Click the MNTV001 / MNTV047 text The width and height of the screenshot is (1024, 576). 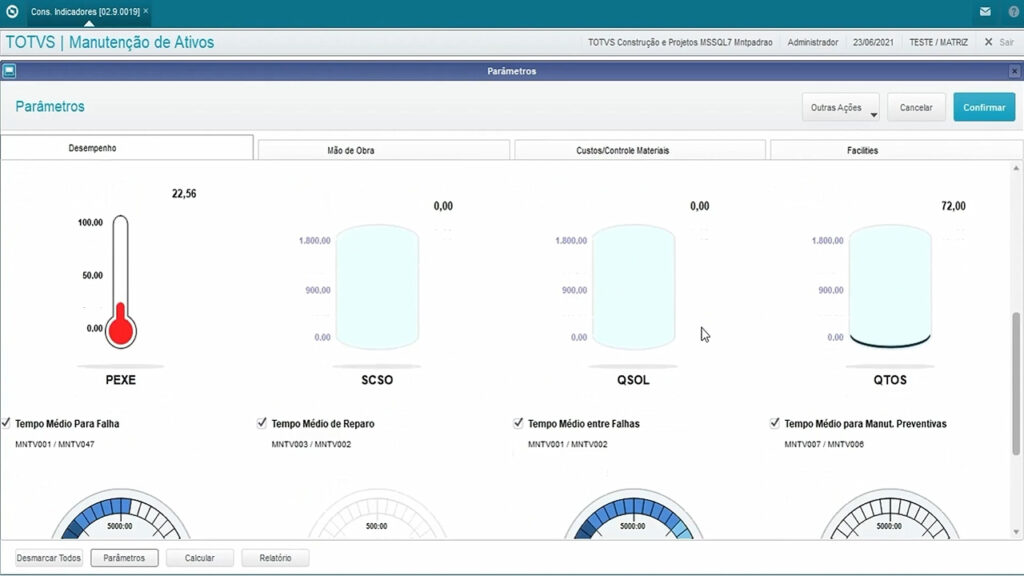tap(55, 444)
